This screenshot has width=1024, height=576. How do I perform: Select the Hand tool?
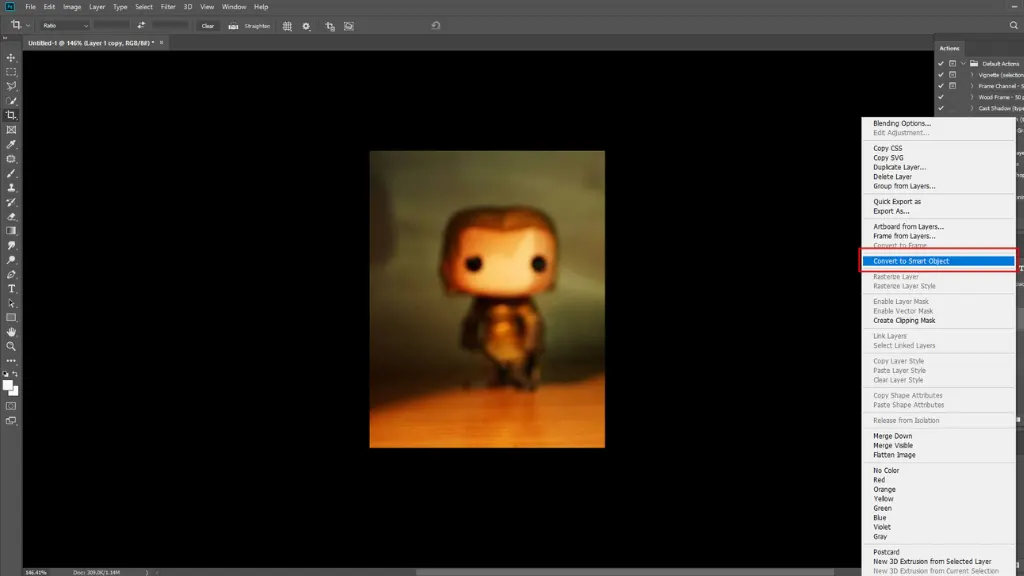11,332
